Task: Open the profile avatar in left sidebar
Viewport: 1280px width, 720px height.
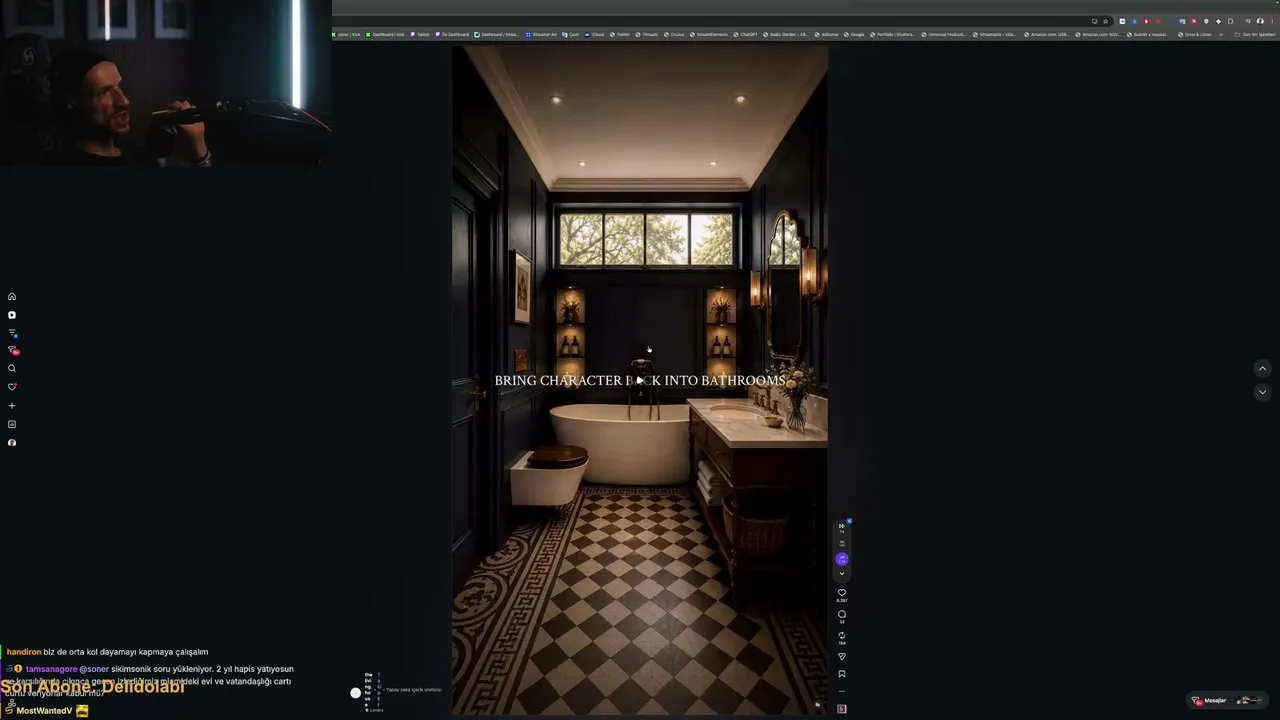Action: point(12,443)
